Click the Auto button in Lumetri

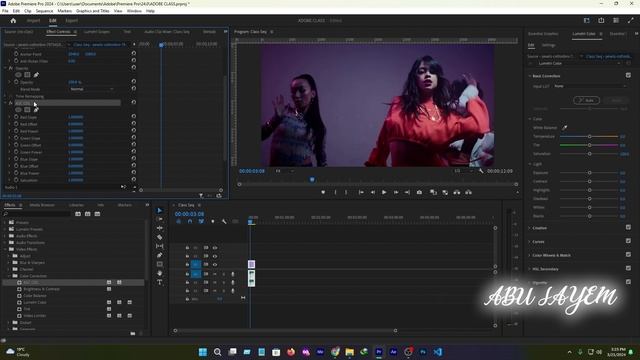coord(587,100)
